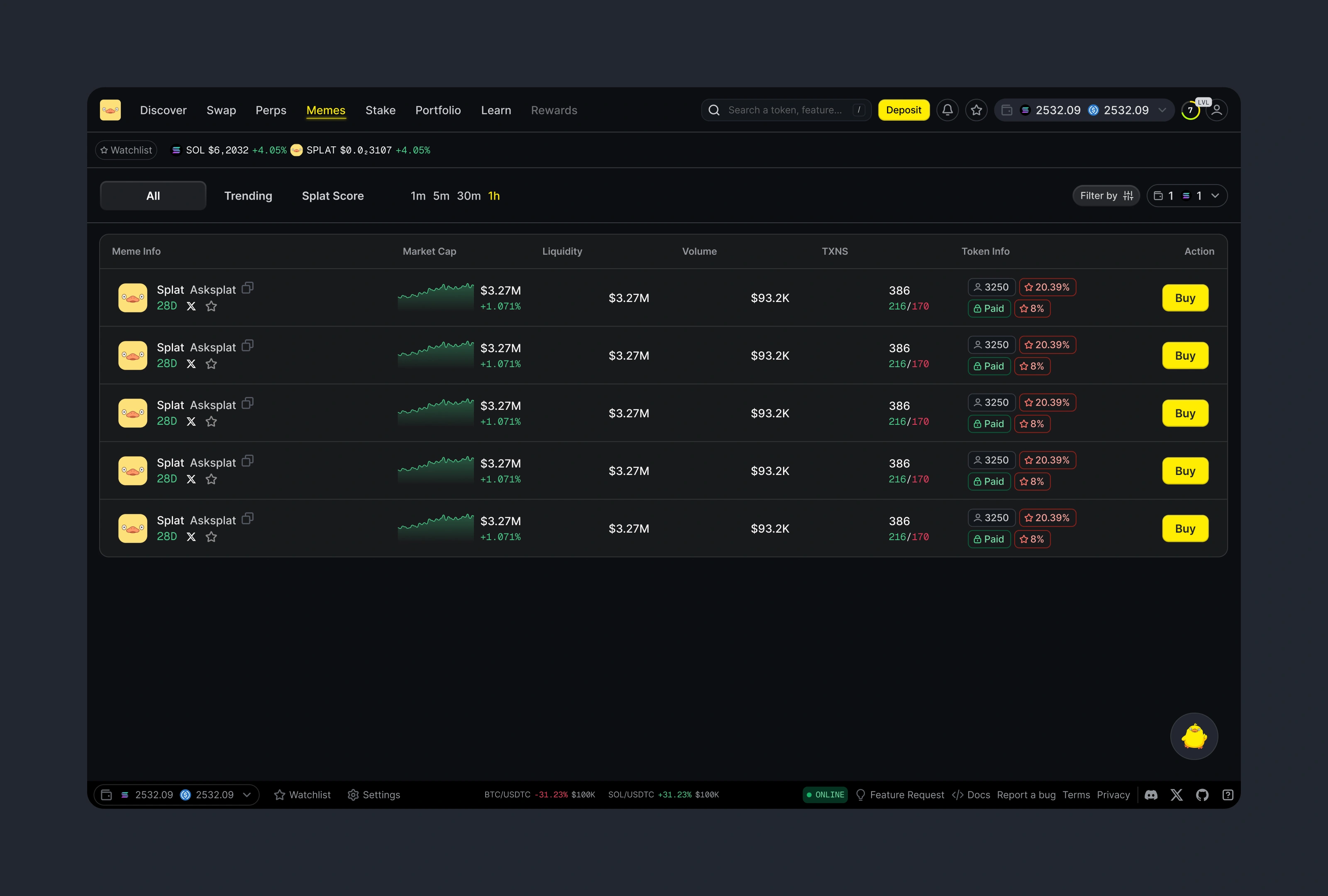Expand header wallet balance dropdown
The height and width of the screenshot is (896, 1328).
[1162, 110]
